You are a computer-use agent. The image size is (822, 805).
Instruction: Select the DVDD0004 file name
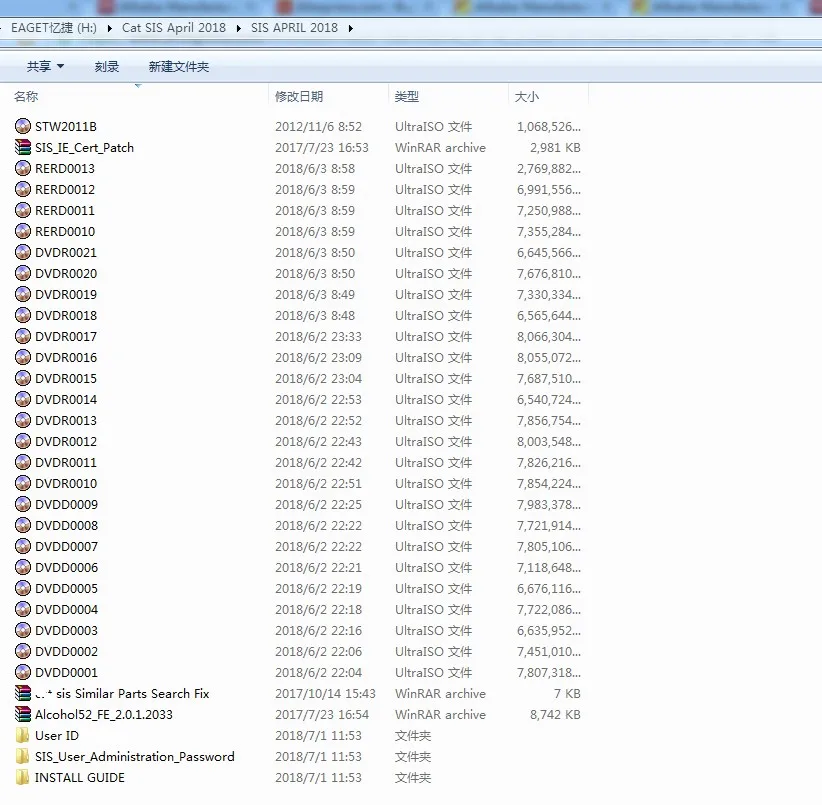(x=67, y=609)
